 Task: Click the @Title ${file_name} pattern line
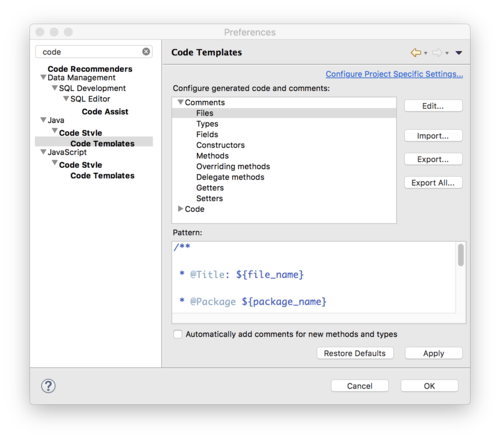242,275
